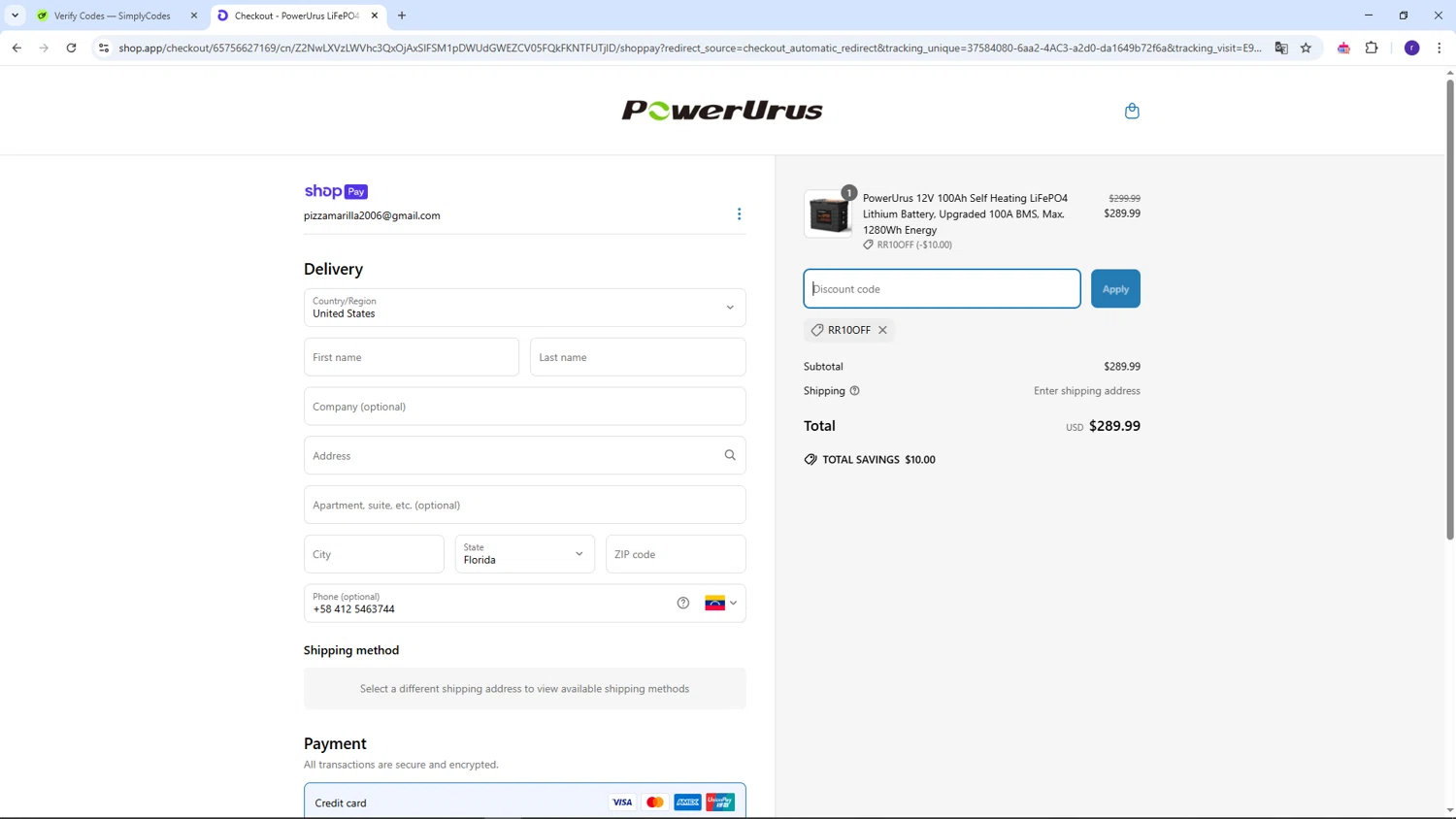Click the PowerUrus store logo
The height and width of the screenshot is (819, 1456).
pyautogui.click(x=722, y=111)
